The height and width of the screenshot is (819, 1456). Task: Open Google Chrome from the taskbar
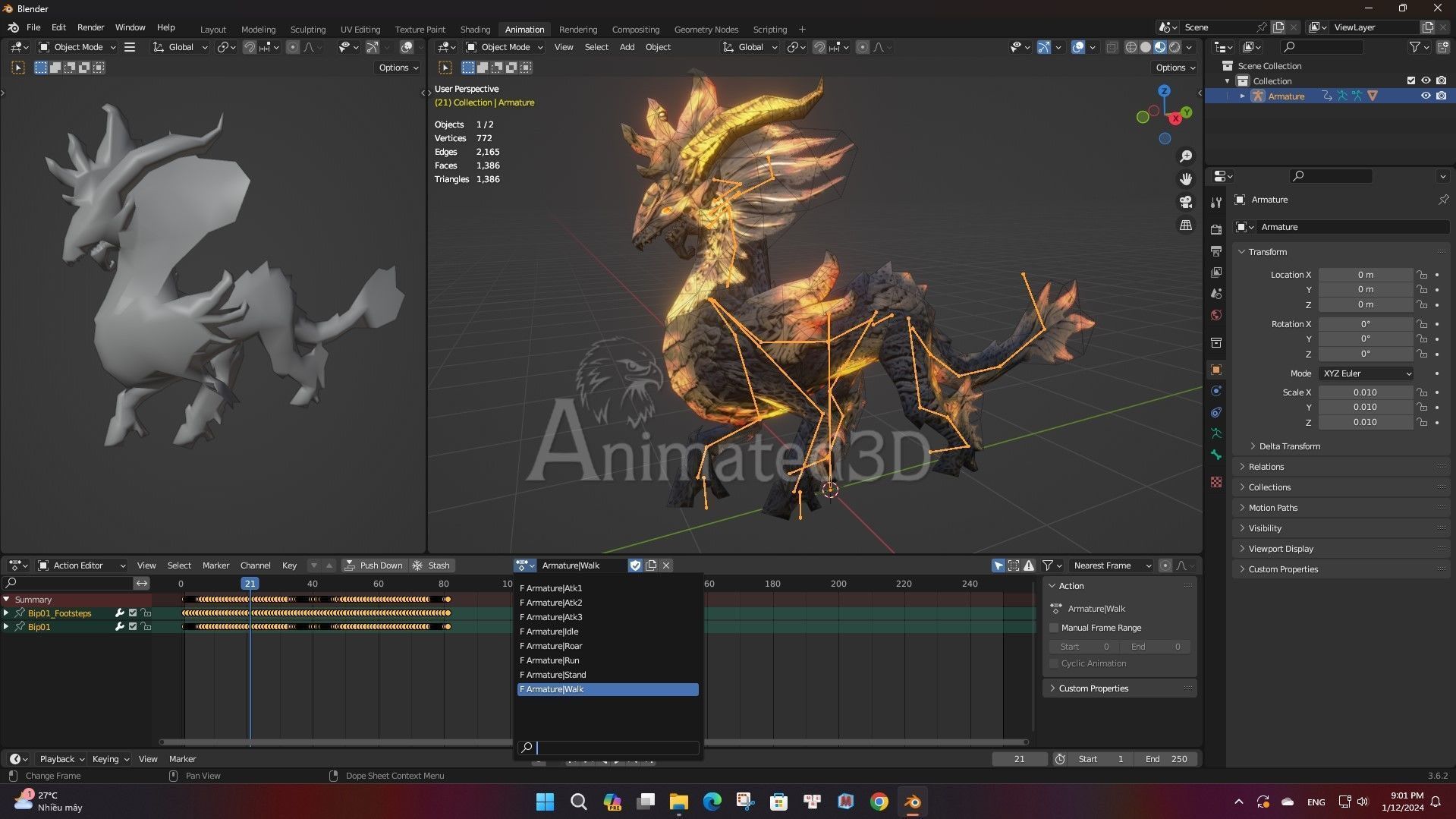pos(879,802)
